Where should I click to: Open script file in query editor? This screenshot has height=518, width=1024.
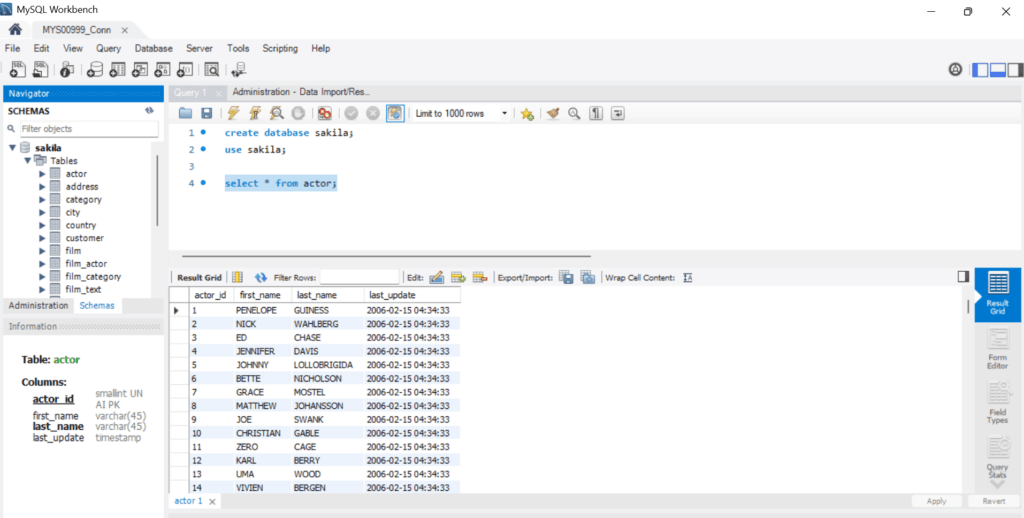point(185,114)
